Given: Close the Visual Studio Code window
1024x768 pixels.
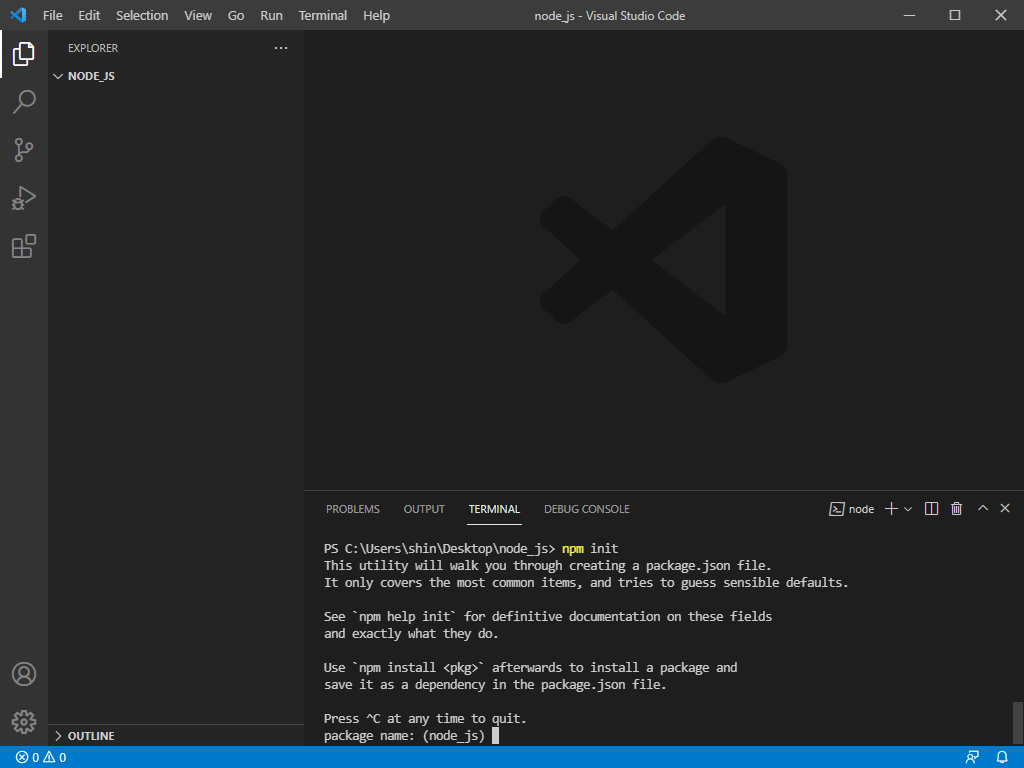Looking at the screenshot, I should (1000, 15).
